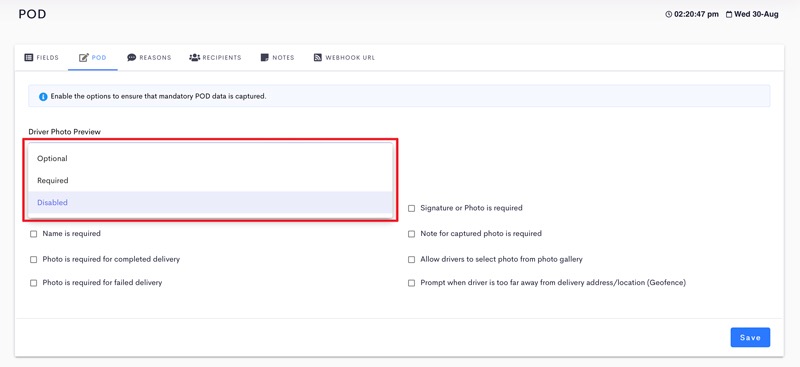The width and height of the screenshot is (800, 367).
Task: Click the blue Save button
Action: coord(750,337)
